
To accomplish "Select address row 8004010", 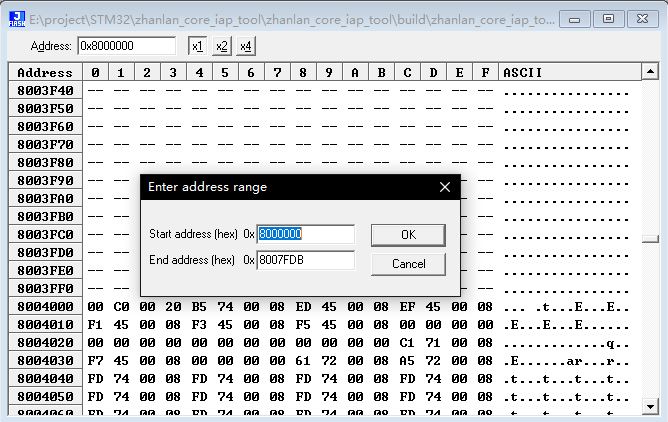I will click(x=45, y=324).
